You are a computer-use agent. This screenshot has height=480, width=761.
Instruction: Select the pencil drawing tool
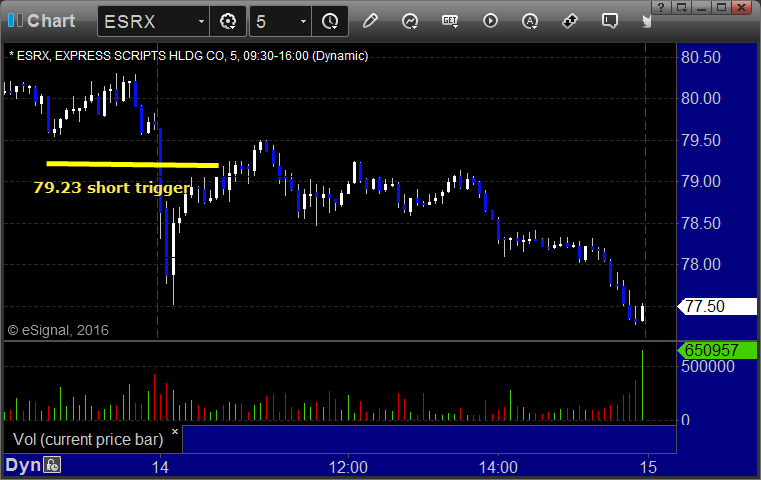tap(370, 21)
